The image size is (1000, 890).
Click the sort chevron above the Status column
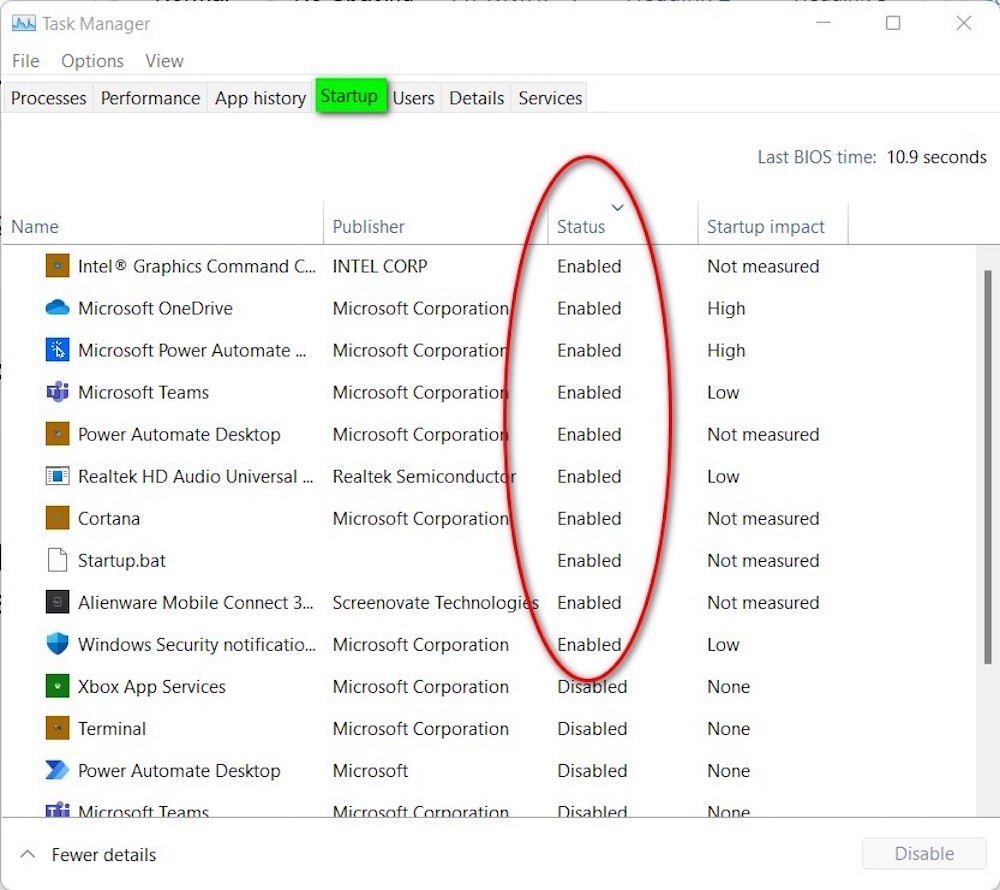coord(617,208)
